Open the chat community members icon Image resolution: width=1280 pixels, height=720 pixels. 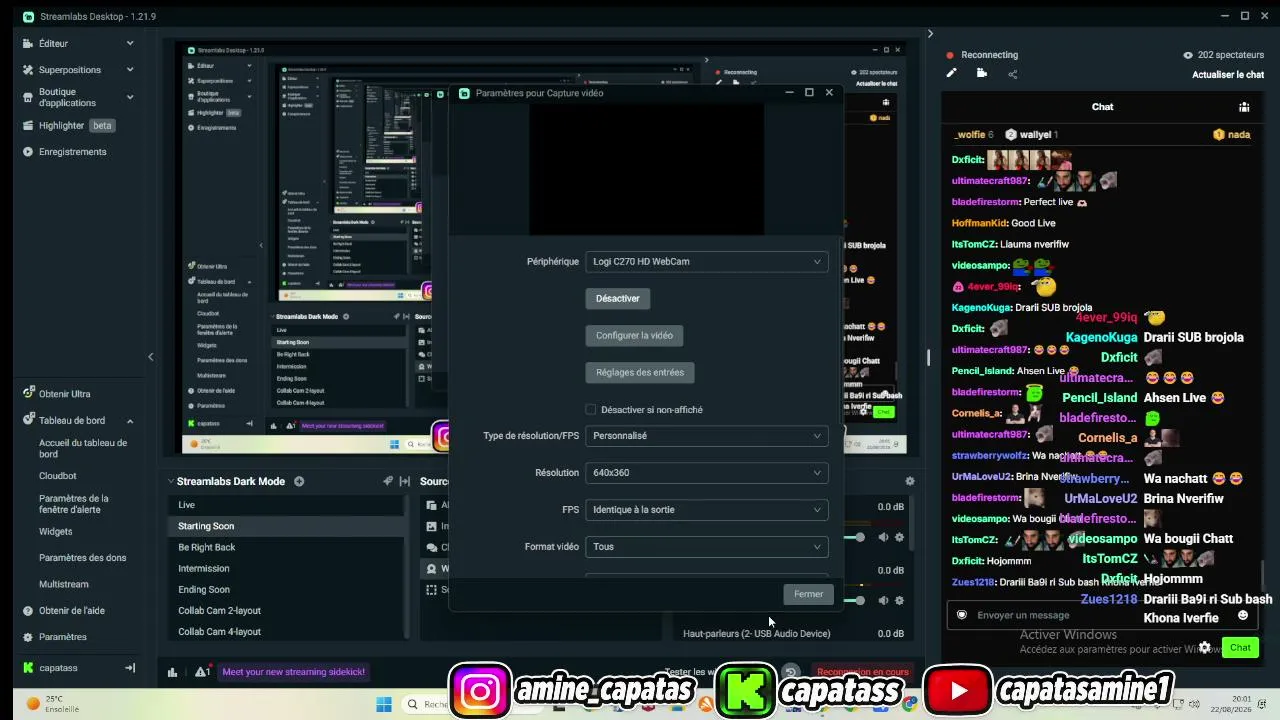click(1244, 107)
